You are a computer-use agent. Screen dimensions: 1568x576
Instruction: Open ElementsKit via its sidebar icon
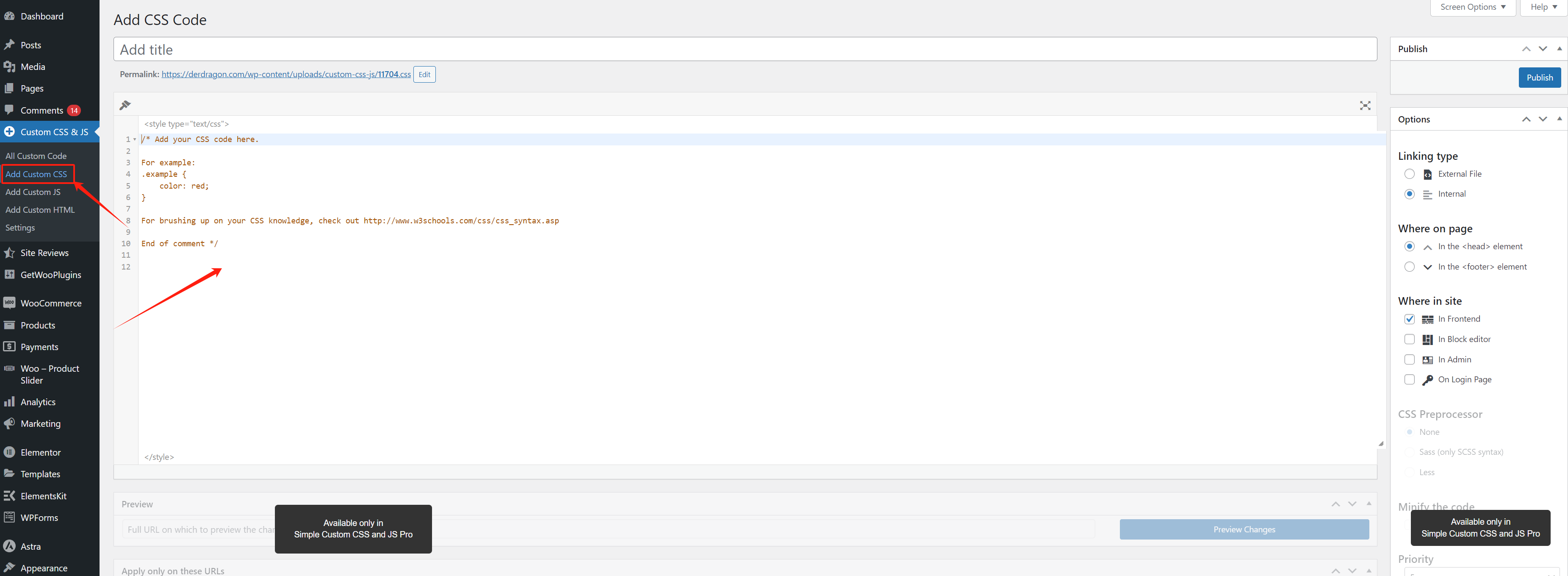pos(10,495)
